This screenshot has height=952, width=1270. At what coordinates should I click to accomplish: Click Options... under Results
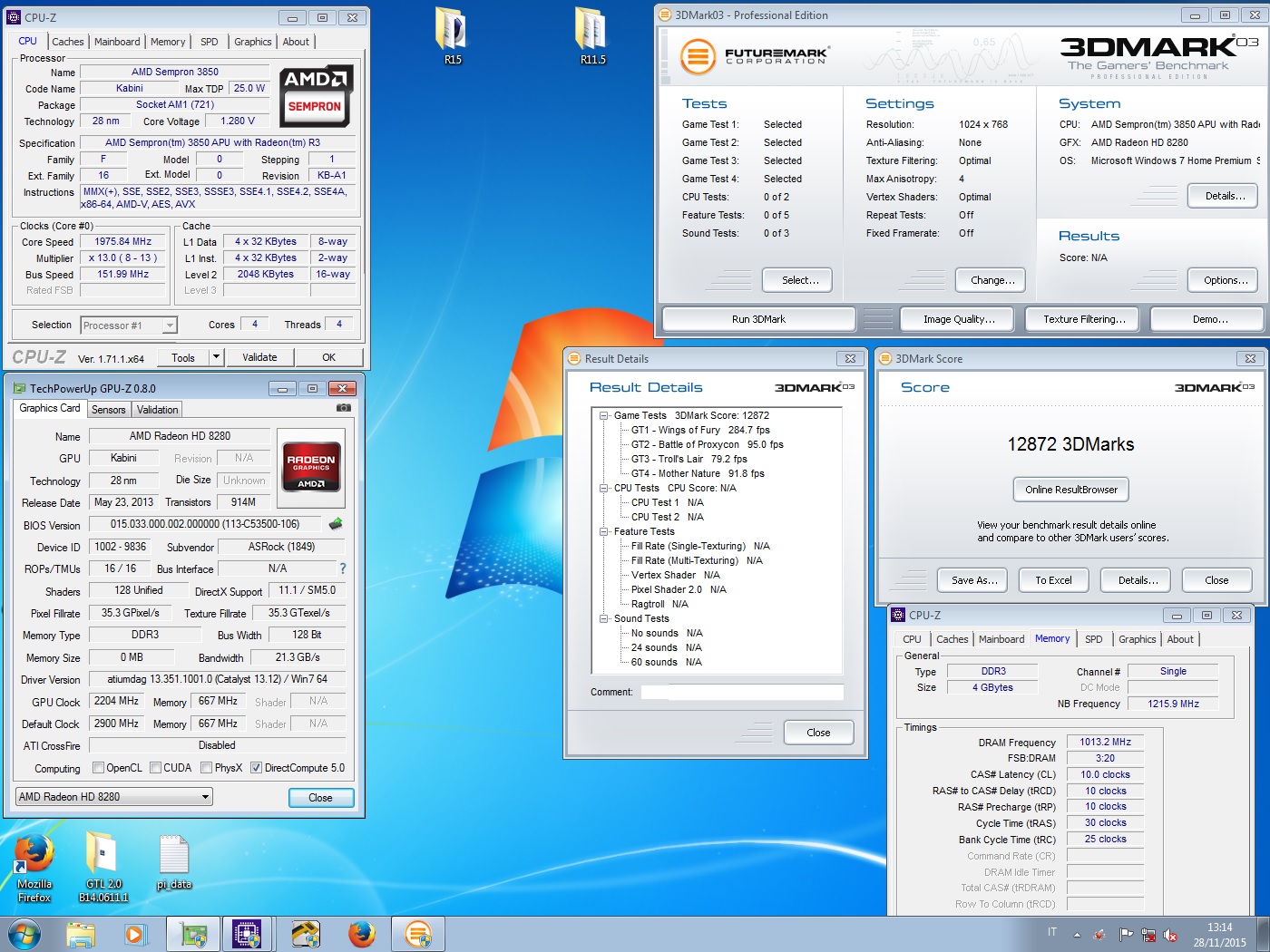(1223, 280)
